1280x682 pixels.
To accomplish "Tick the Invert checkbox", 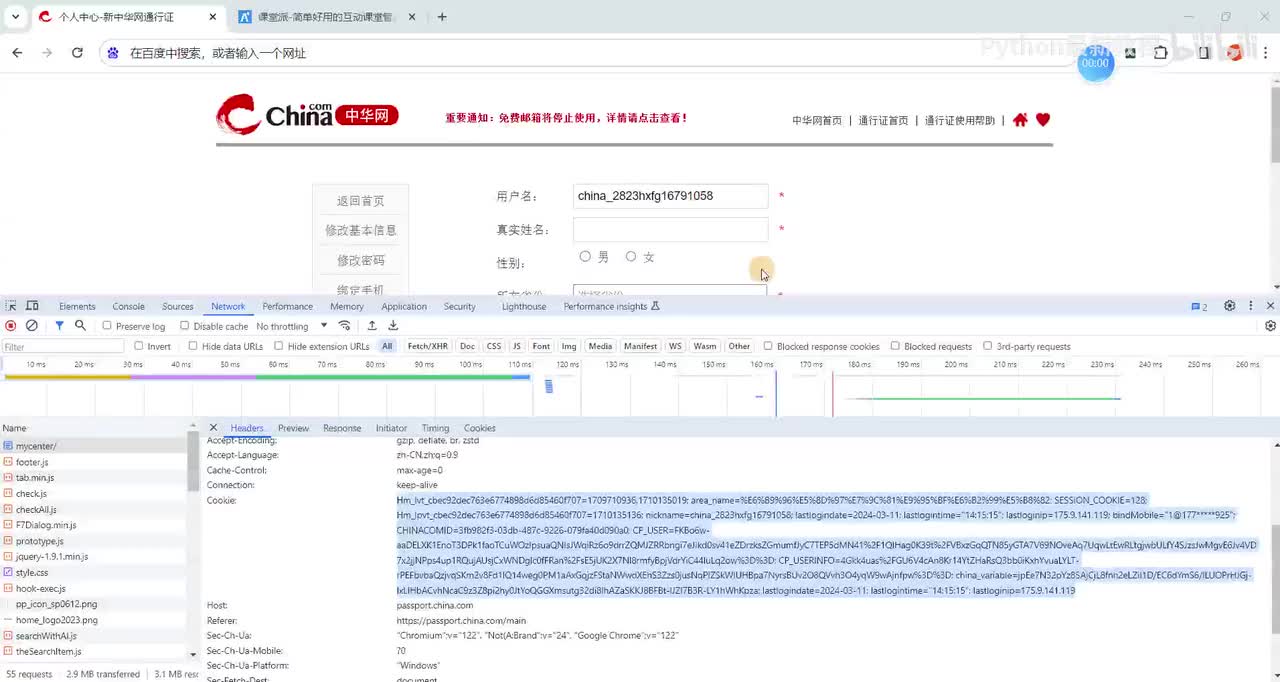I will coord(138,346).
